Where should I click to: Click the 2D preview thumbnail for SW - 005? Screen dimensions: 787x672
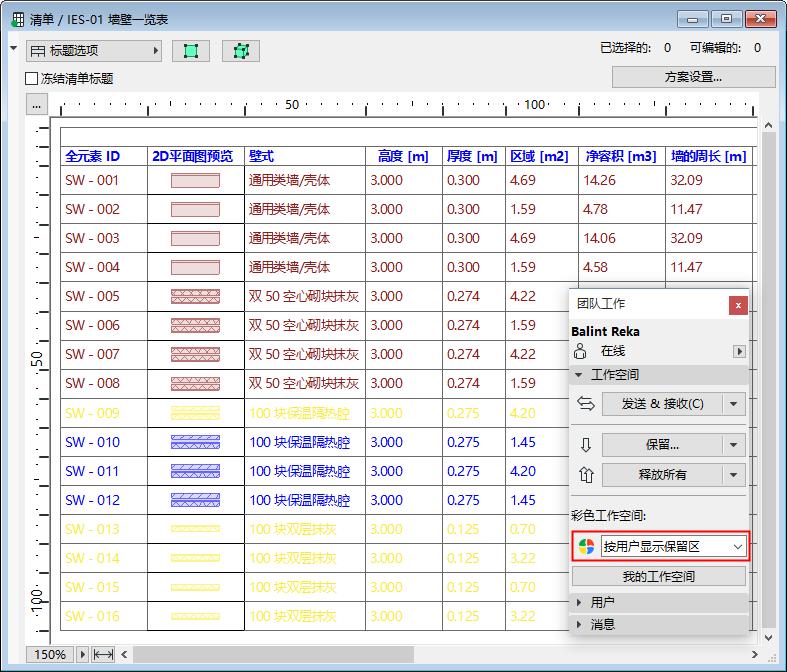click(195, 296)
